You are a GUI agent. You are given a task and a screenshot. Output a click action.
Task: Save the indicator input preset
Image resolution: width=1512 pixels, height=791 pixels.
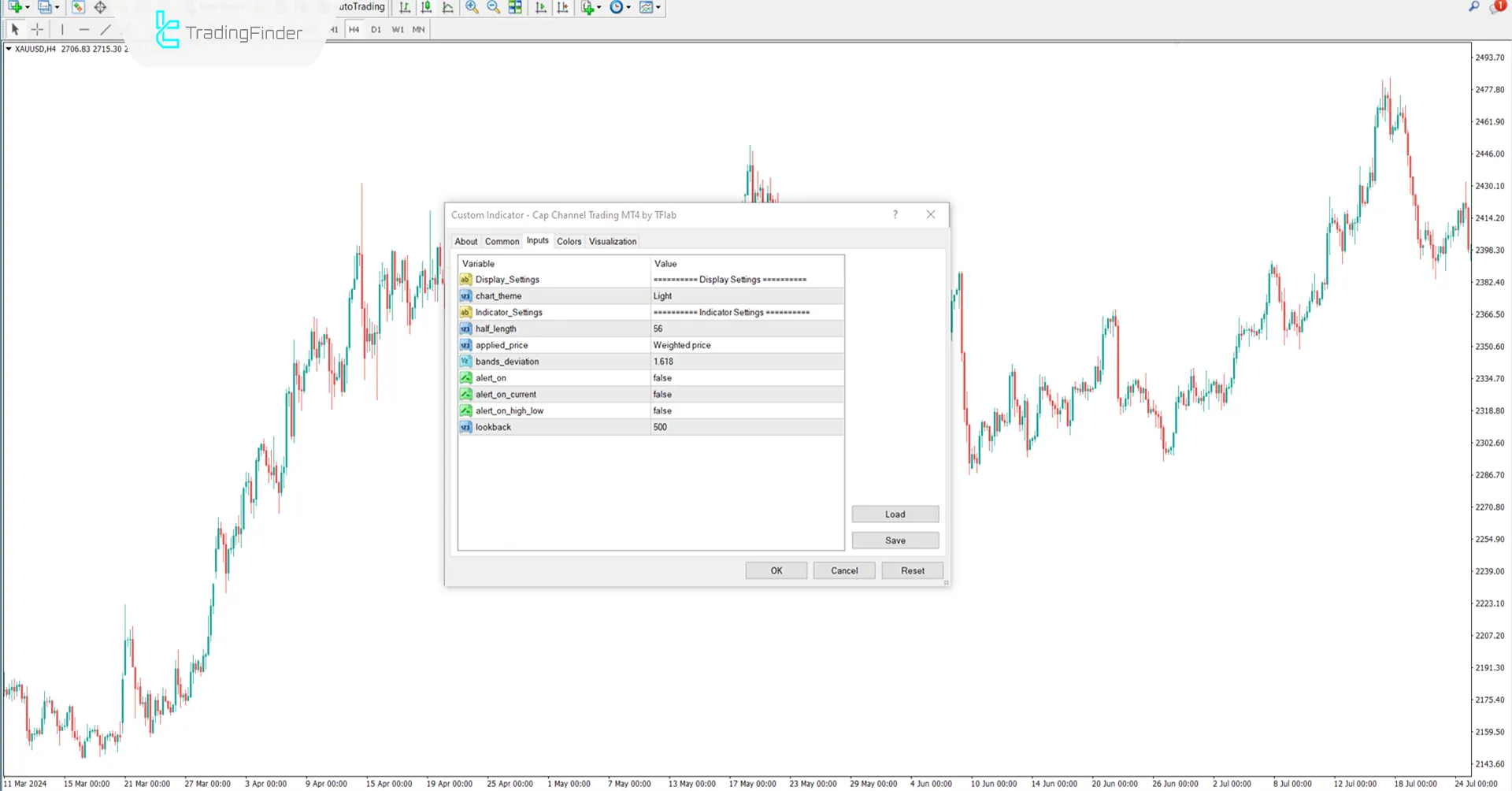[895, 540]
